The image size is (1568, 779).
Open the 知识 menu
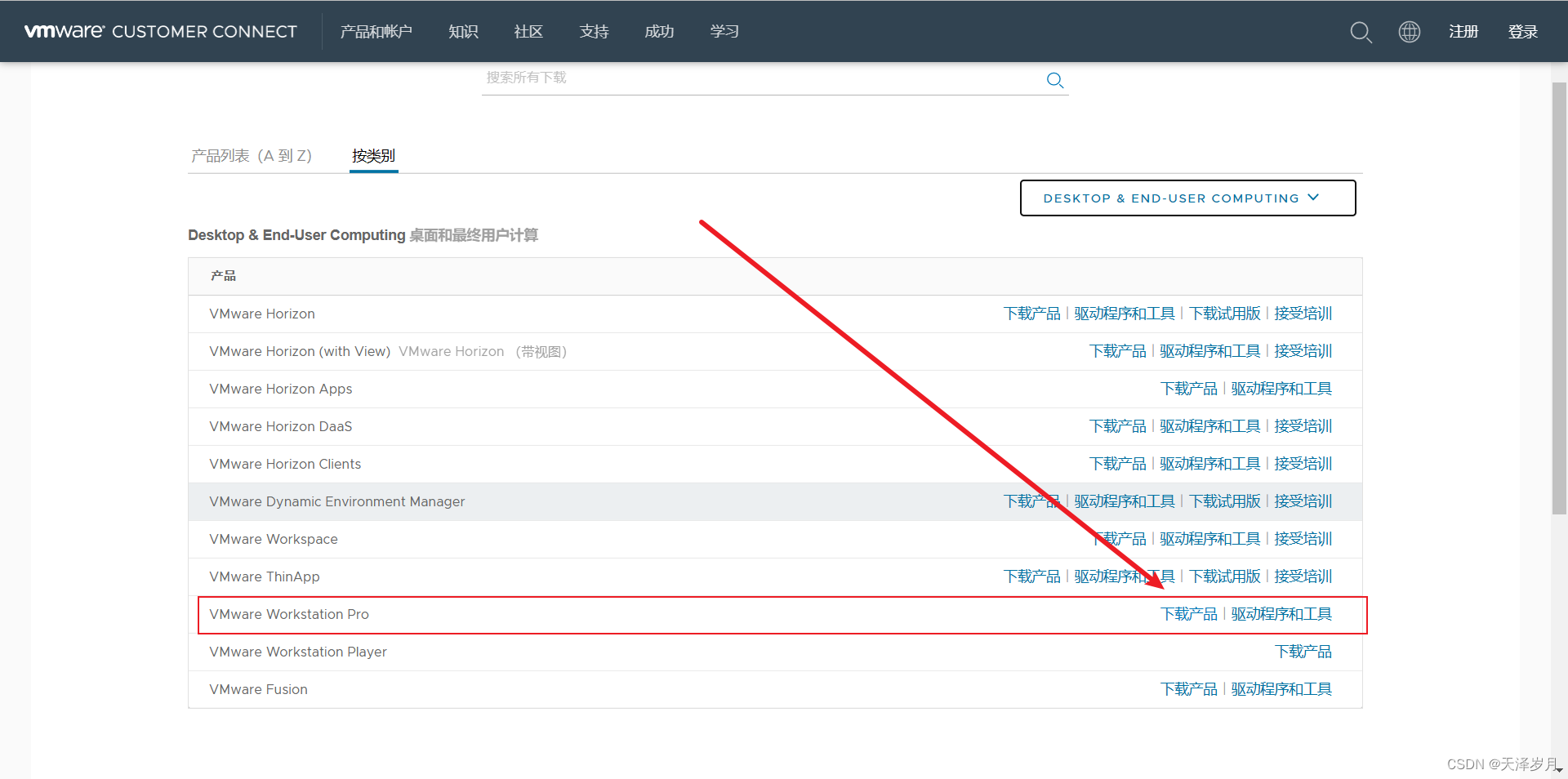[464, 31]
